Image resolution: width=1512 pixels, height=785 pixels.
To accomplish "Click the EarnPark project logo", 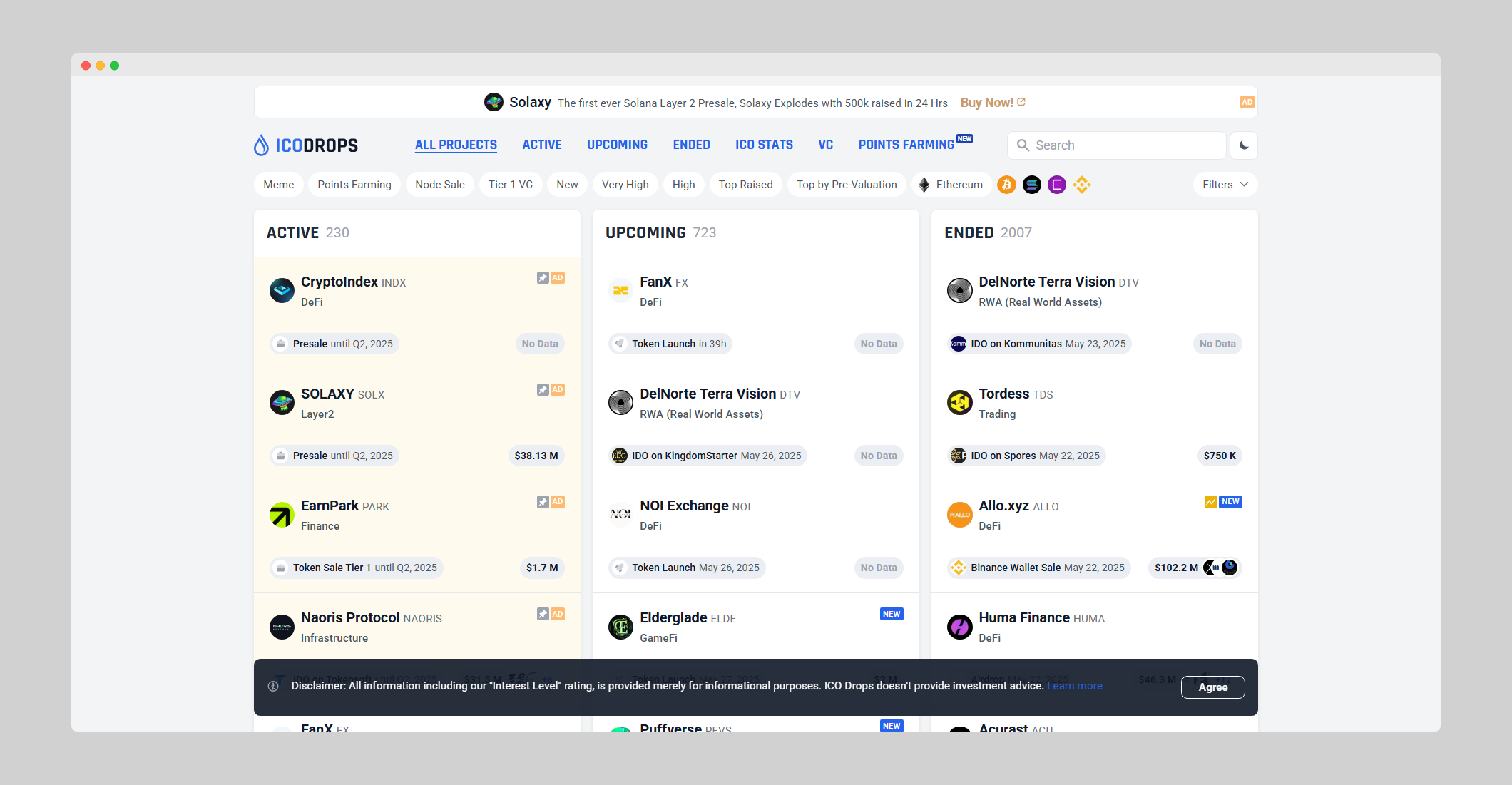I will coord(282,515).
